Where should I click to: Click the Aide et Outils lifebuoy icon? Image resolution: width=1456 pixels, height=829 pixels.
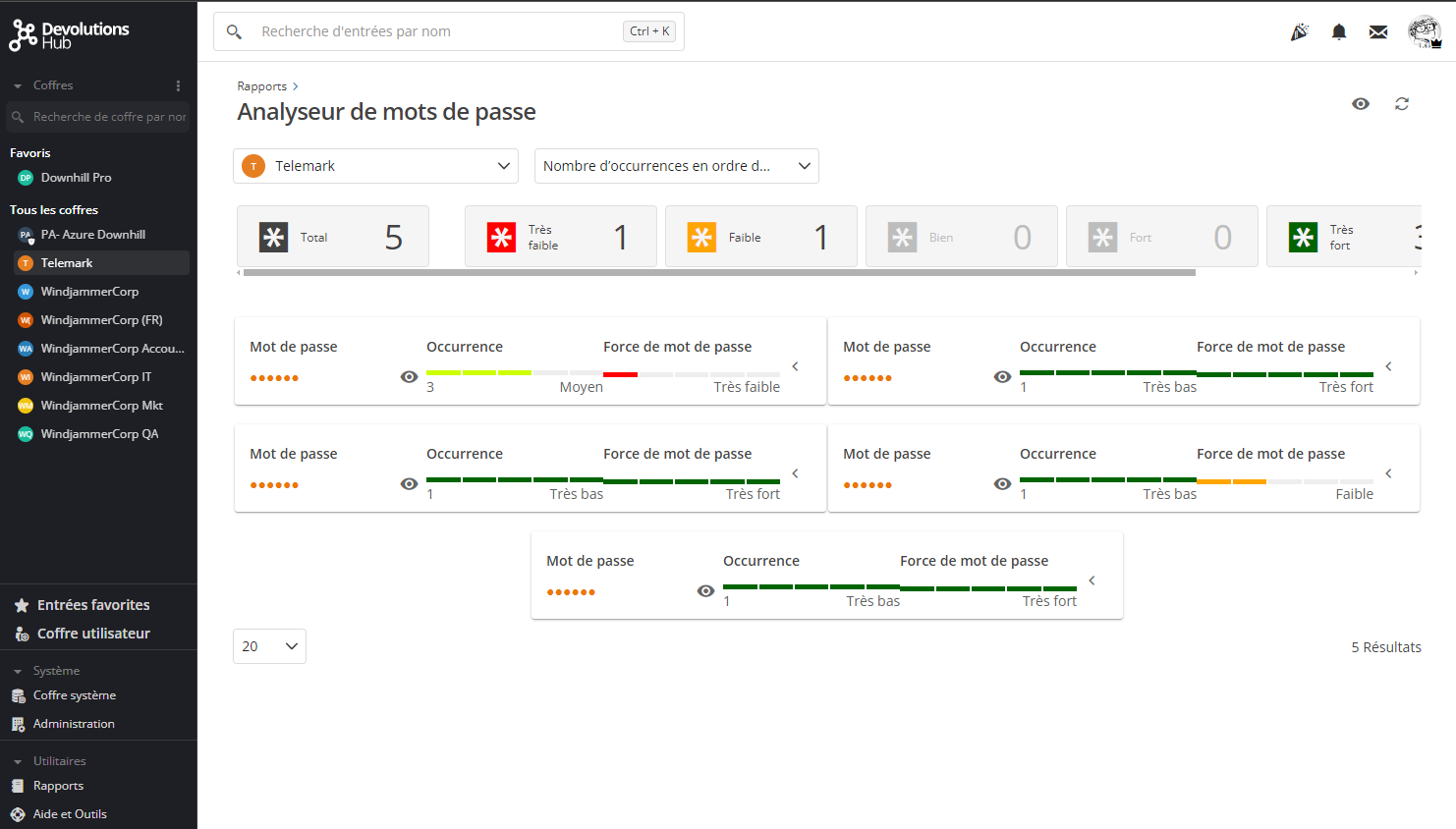[18, 814]
